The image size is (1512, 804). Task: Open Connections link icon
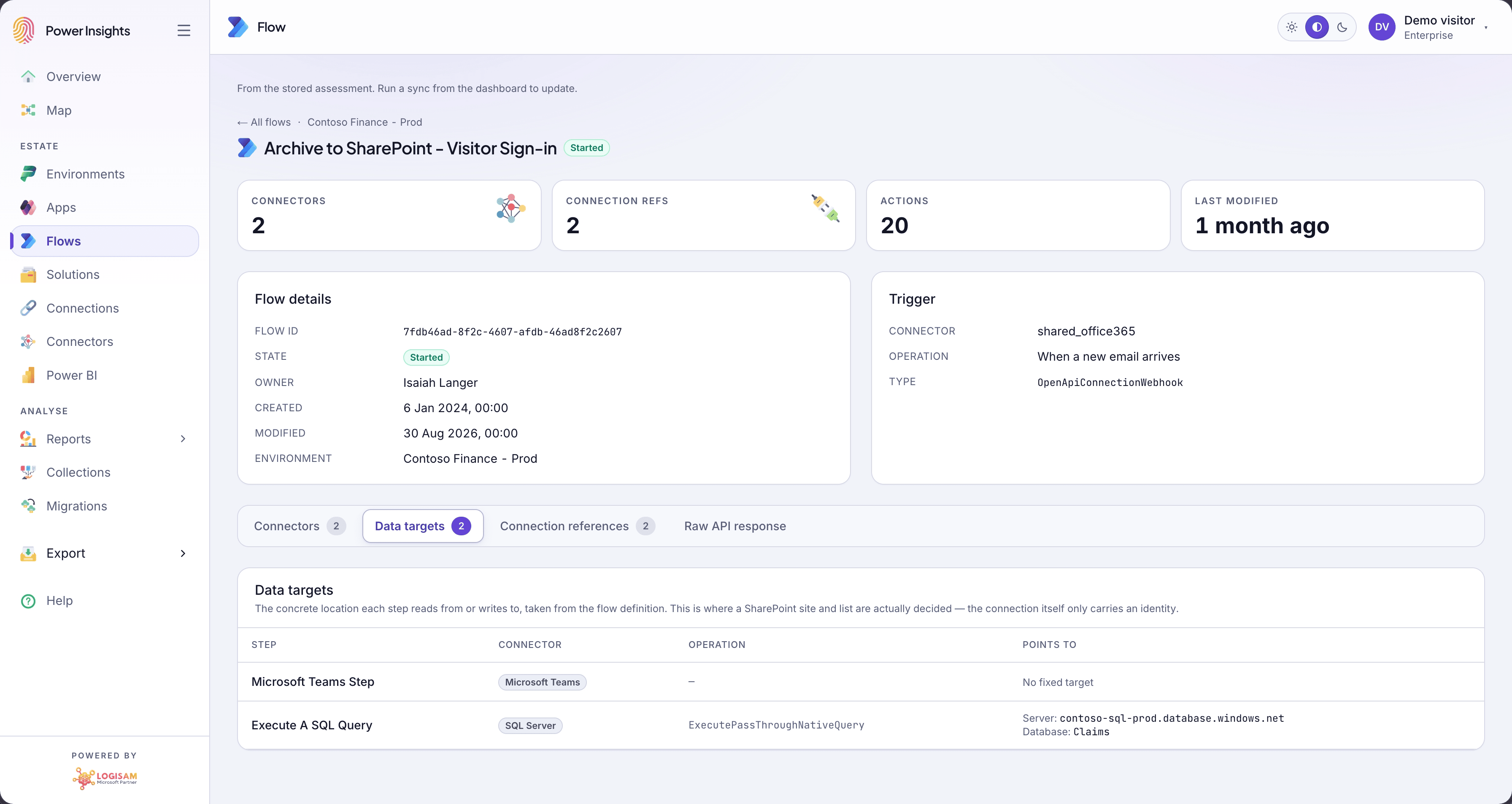click(x=27, y=308)
